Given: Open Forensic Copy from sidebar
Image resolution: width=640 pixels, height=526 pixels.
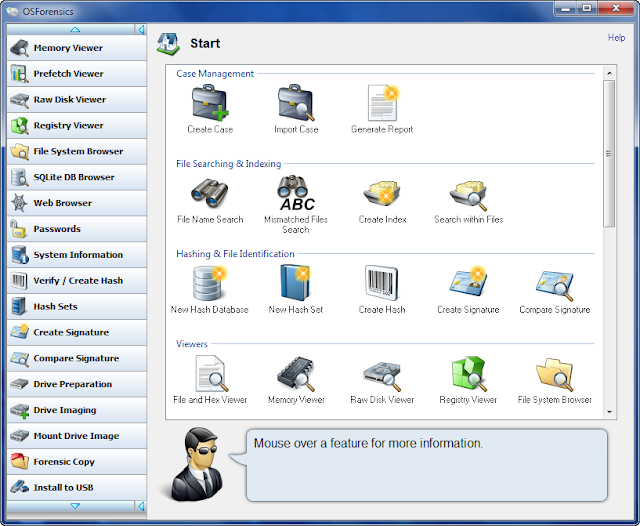Looking at the screenshot, I should (77, 461).
